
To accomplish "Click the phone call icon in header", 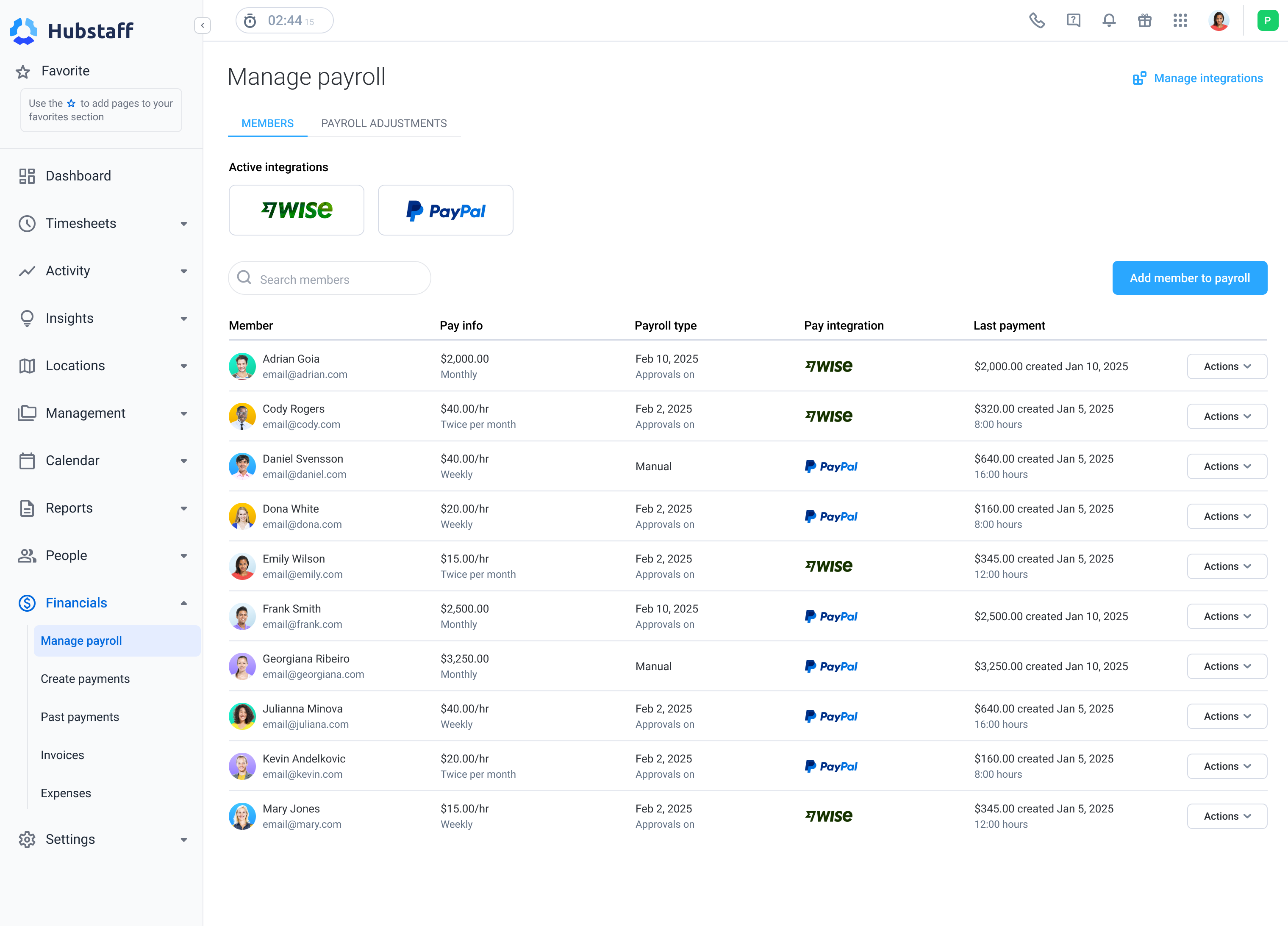I will pos(1037,21).
